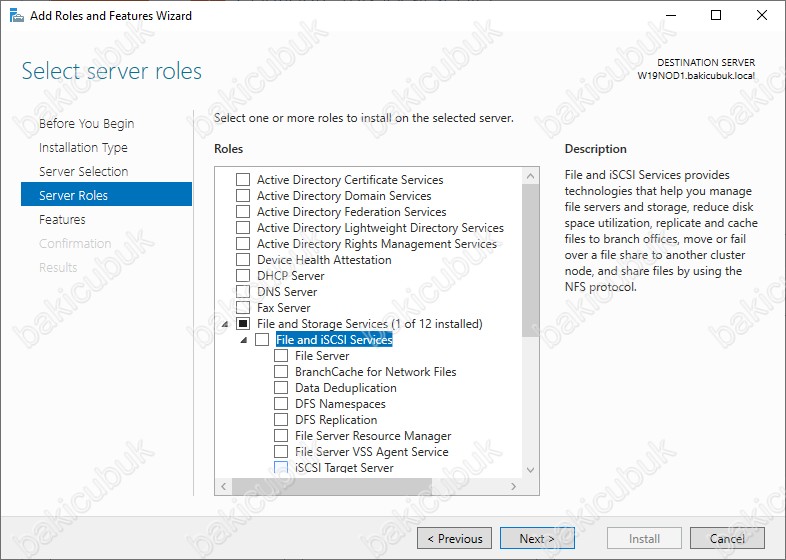Tick the DFS Namespaces checkbox
This screenshot has height=560, width=786.
(x=281, y=404)
